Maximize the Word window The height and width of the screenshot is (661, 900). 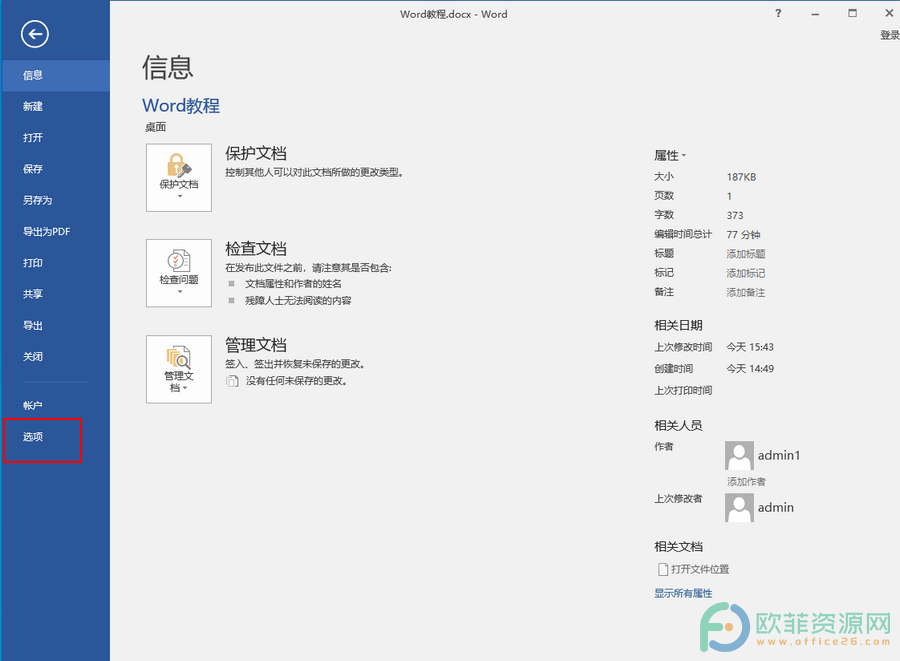[852, 13]
